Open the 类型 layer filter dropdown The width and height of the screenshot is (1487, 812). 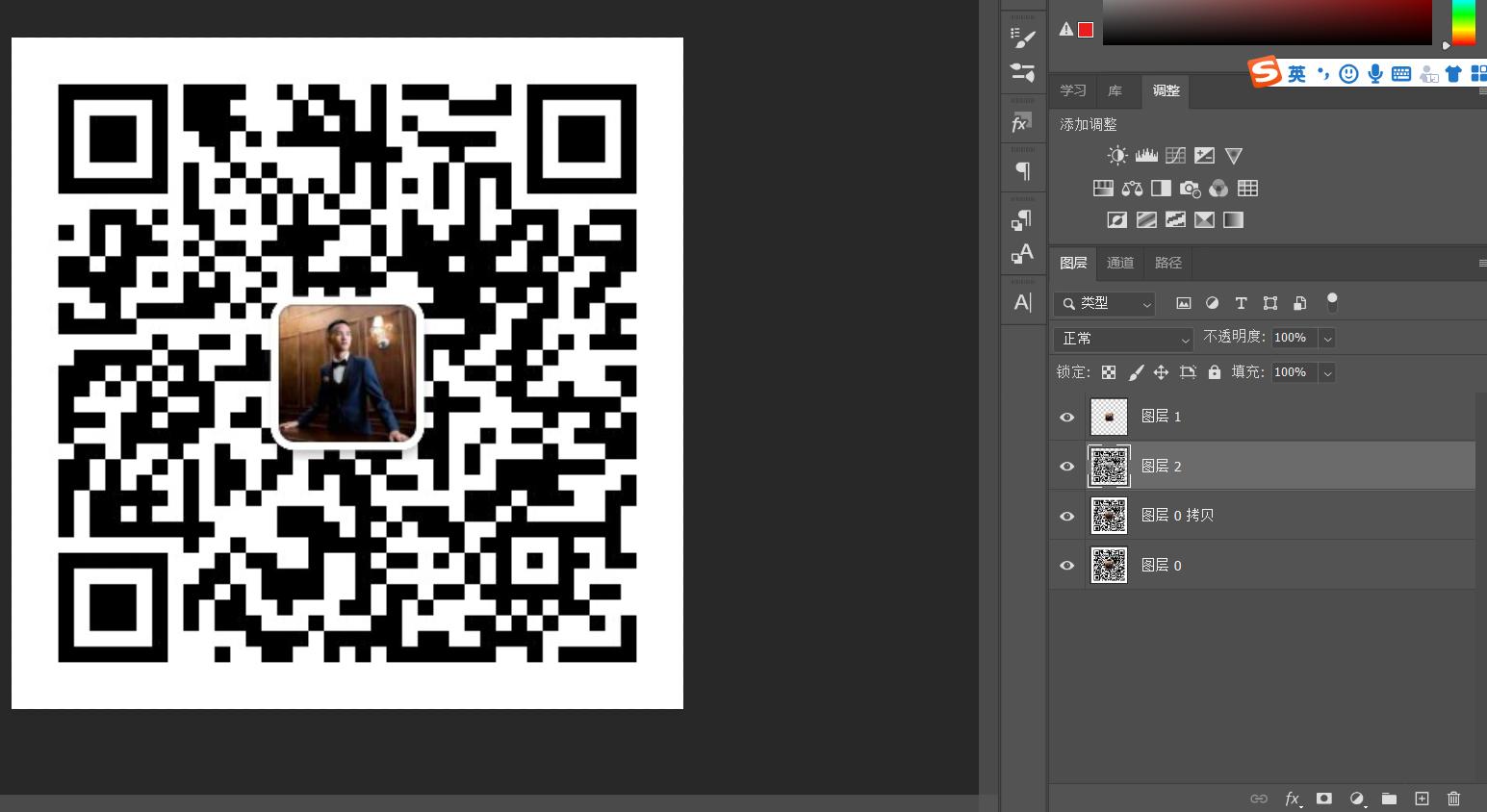[x=1104, y=303]
